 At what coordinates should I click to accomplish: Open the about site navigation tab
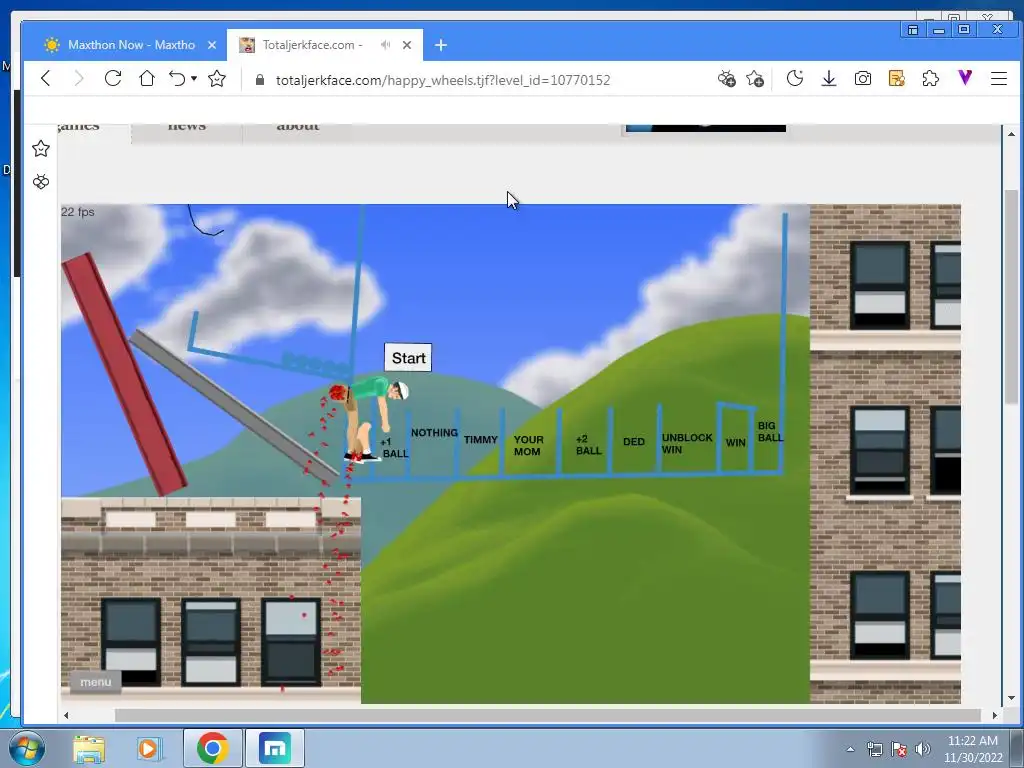pyautogui.click(x=298, y=126)
